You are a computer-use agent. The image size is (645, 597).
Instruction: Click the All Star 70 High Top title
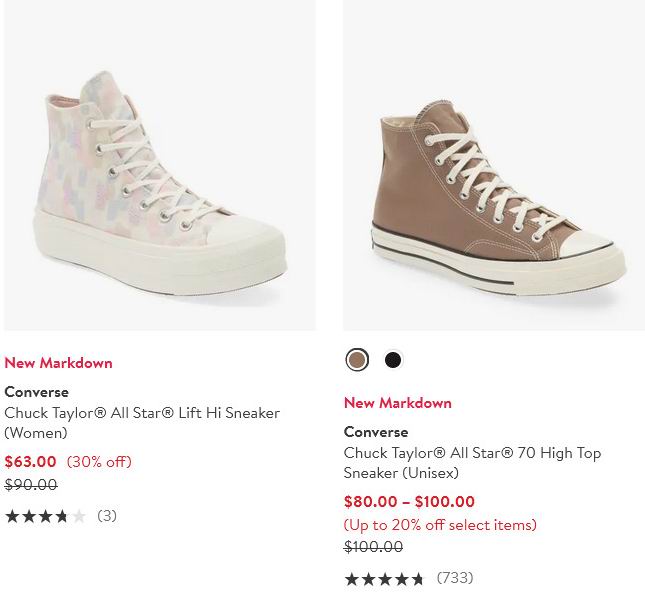[x=472, y=463]
